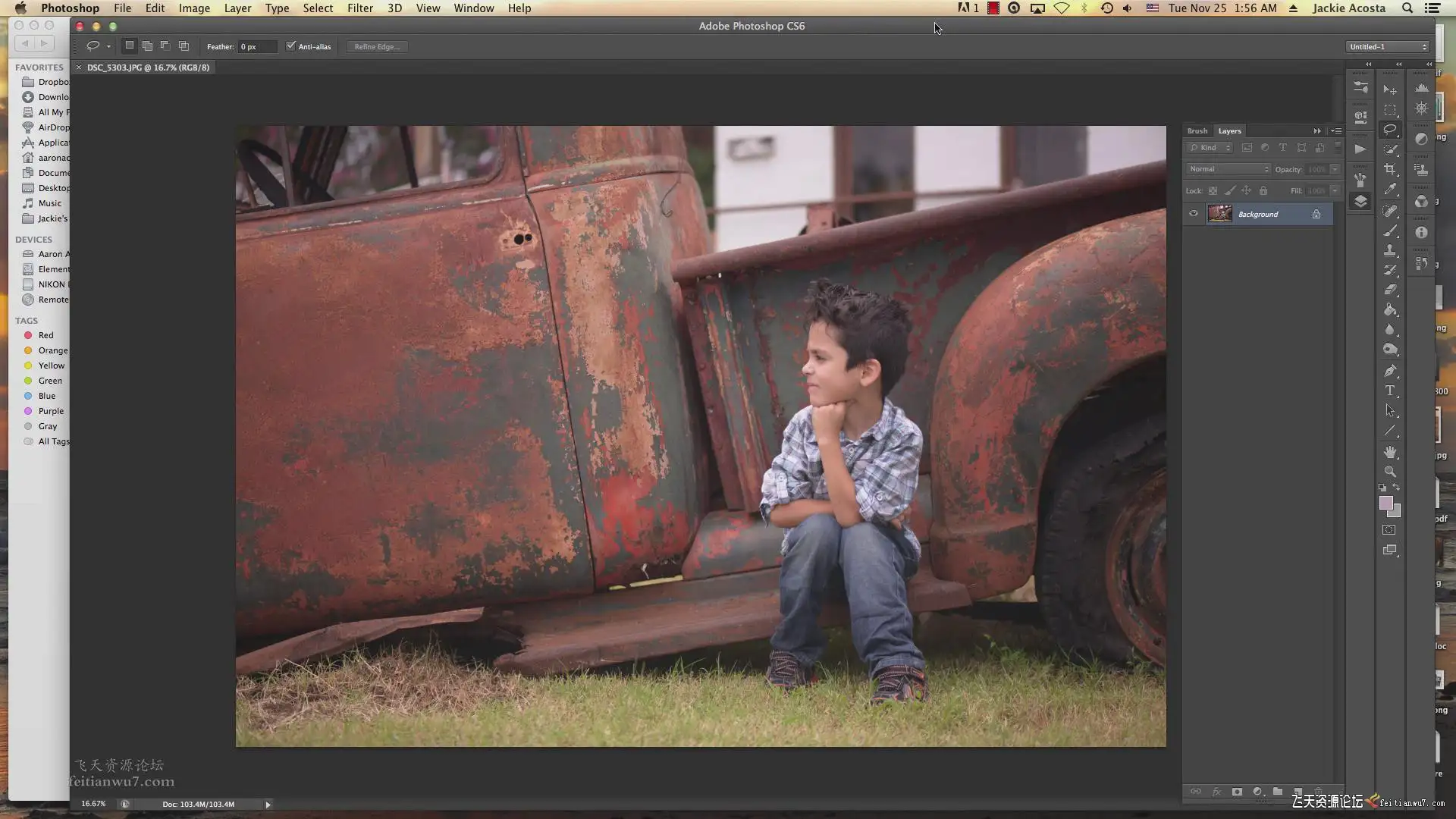Viewport: 1456px width, 819px height.
Task: Open the Untitled-1 workspace dropdown
Action: [x=1388, y=46]
